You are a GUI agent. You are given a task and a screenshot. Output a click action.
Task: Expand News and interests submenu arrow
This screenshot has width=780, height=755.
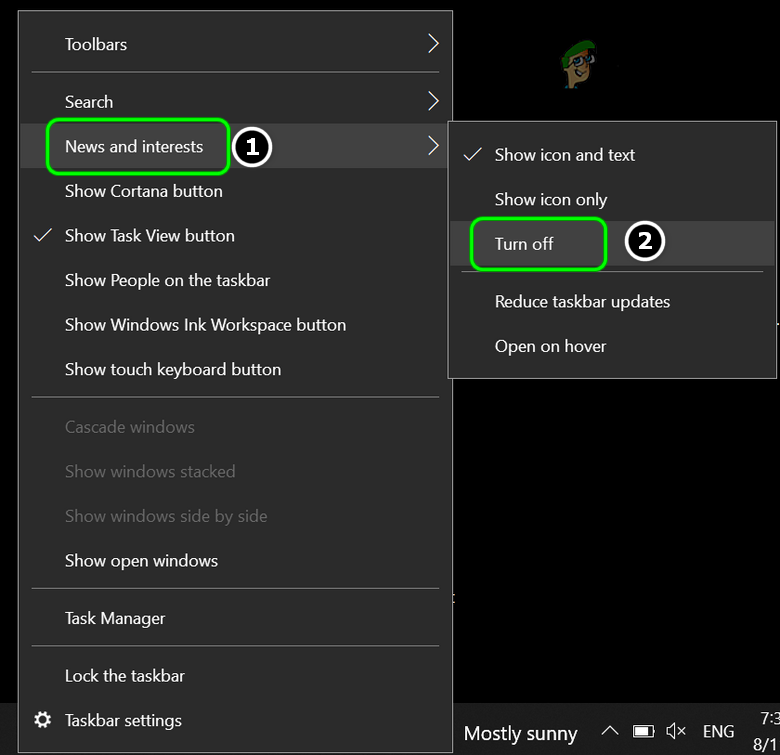click(x=433, y=146)
